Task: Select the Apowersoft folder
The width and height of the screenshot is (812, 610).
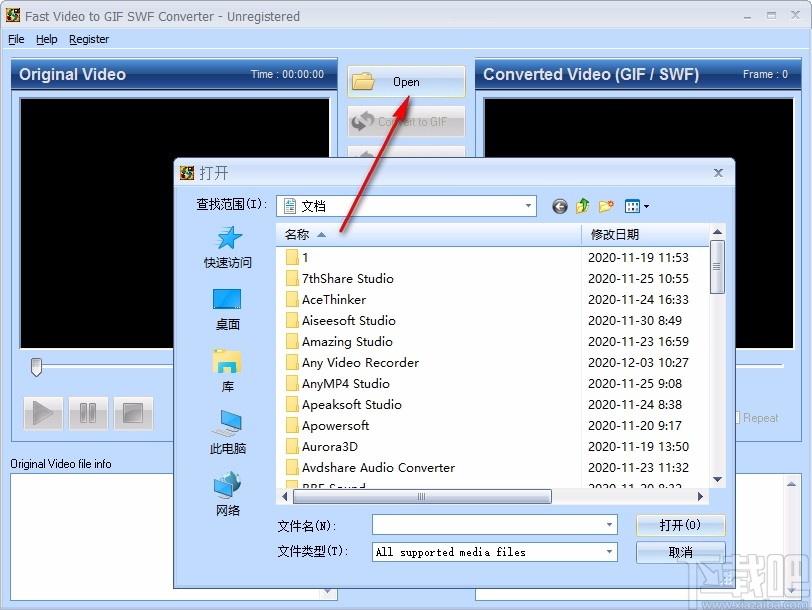Action: [327, 426]
